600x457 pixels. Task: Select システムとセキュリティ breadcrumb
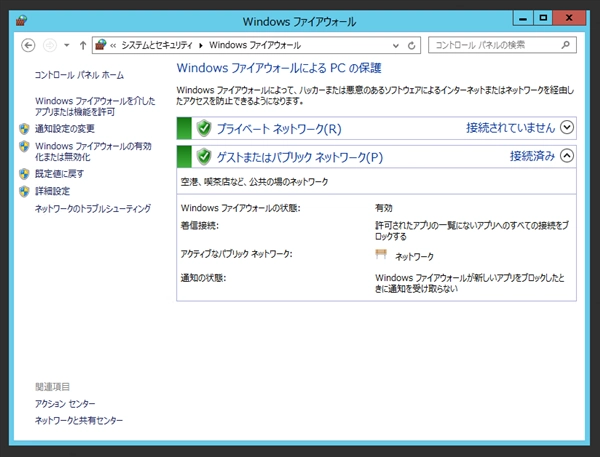[x=157, y=45]
